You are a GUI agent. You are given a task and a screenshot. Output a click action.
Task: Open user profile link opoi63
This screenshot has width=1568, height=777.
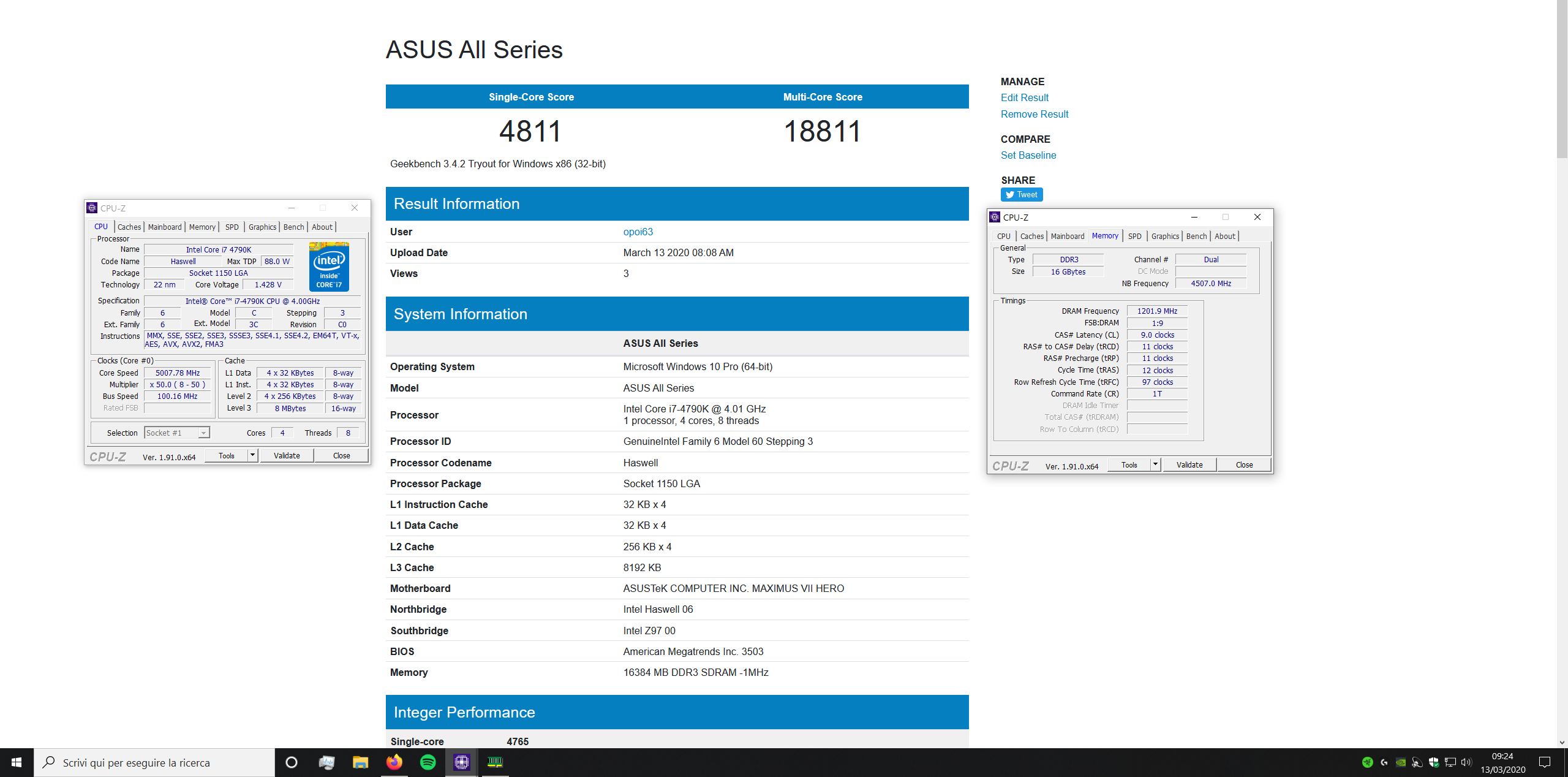[638, 232]
